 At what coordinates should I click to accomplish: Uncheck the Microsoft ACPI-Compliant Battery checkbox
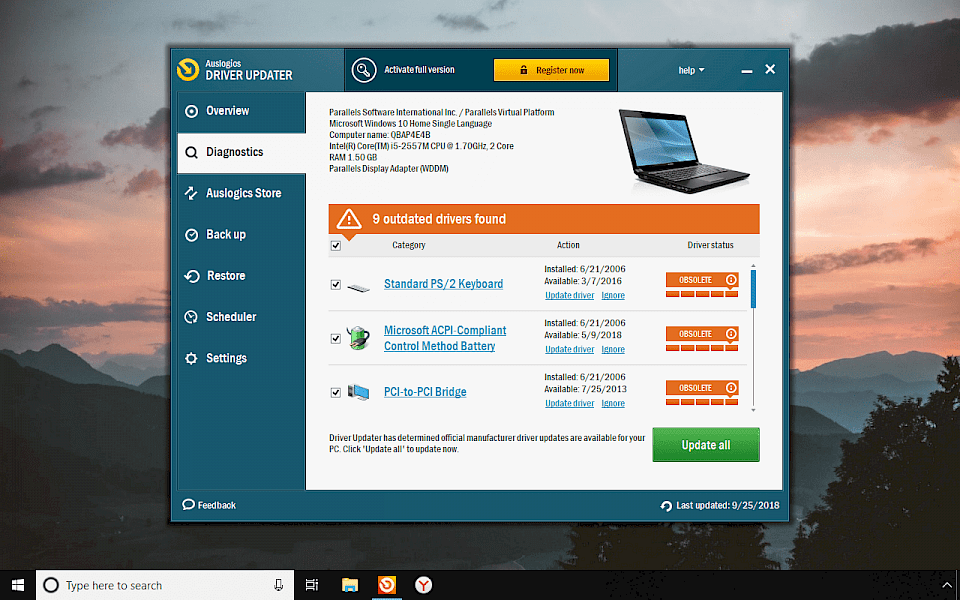(x=336, y=339)
